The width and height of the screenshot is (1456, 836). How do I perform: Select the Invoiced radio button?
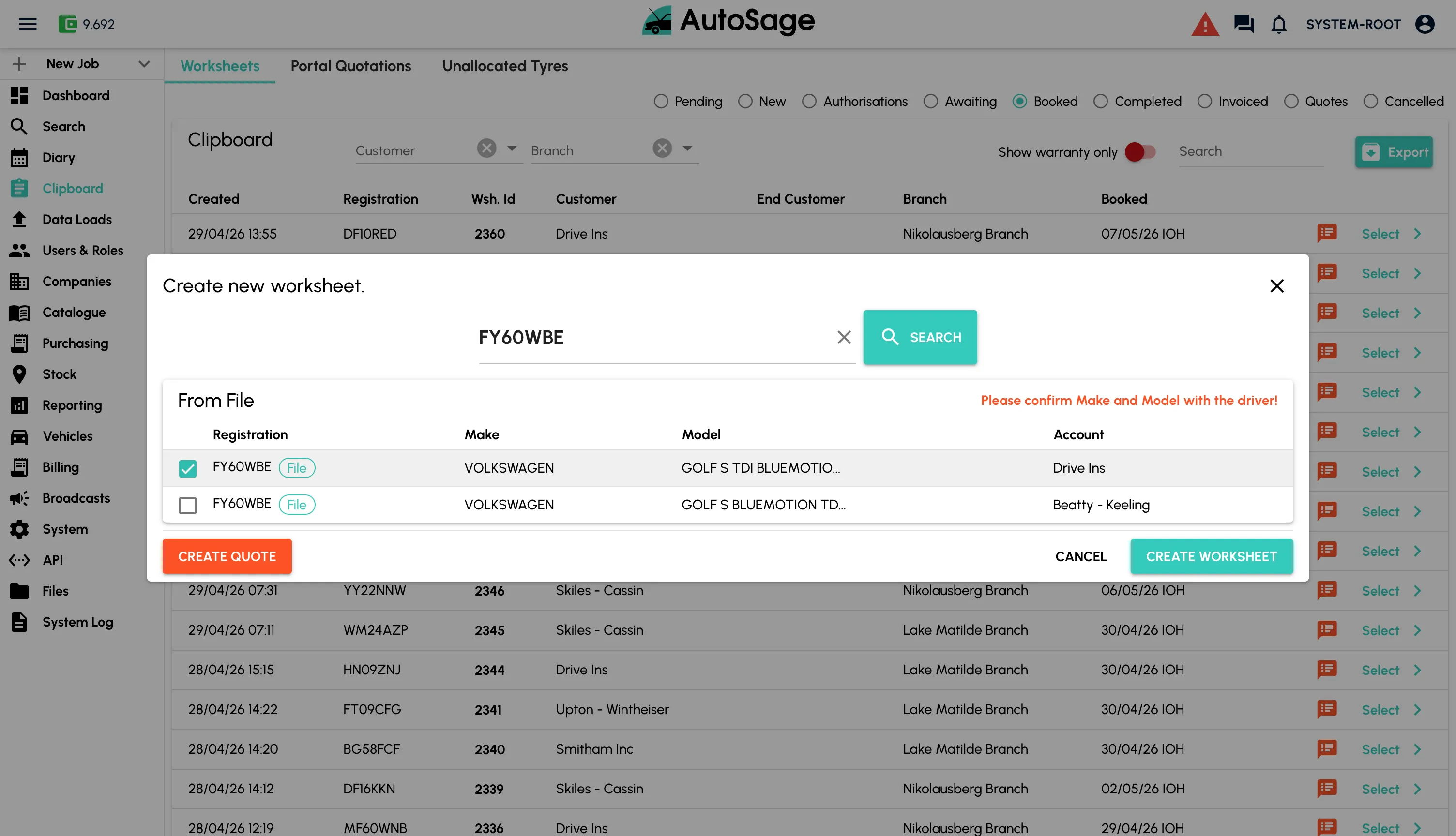point(1205,102)
